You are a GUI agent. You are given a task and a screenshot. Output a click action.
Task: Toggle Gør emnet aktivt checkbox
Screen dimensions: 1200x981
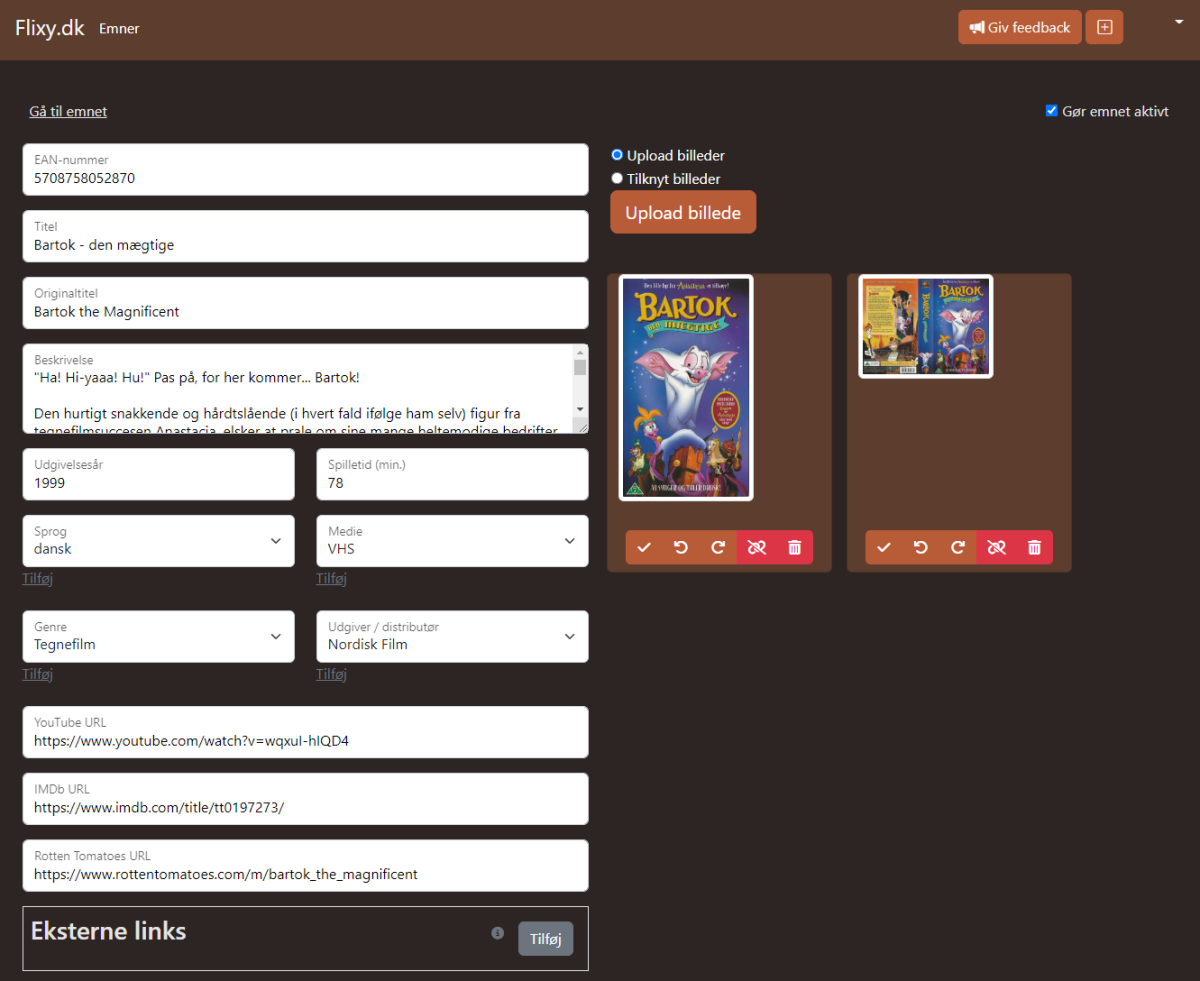coord(1051,111)
